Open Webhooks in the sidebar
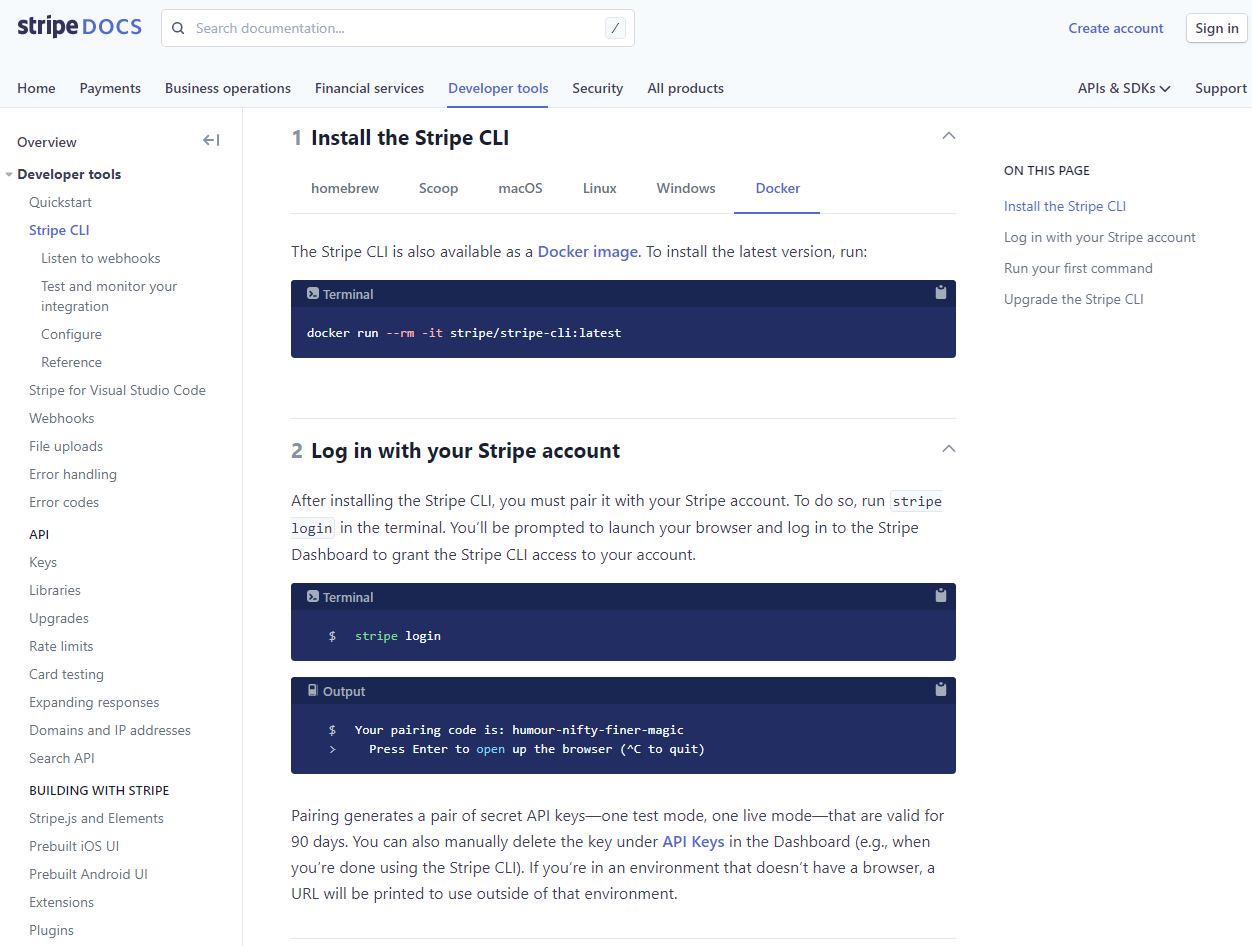Screen dimensions: 1252x946 pos(62,418)
